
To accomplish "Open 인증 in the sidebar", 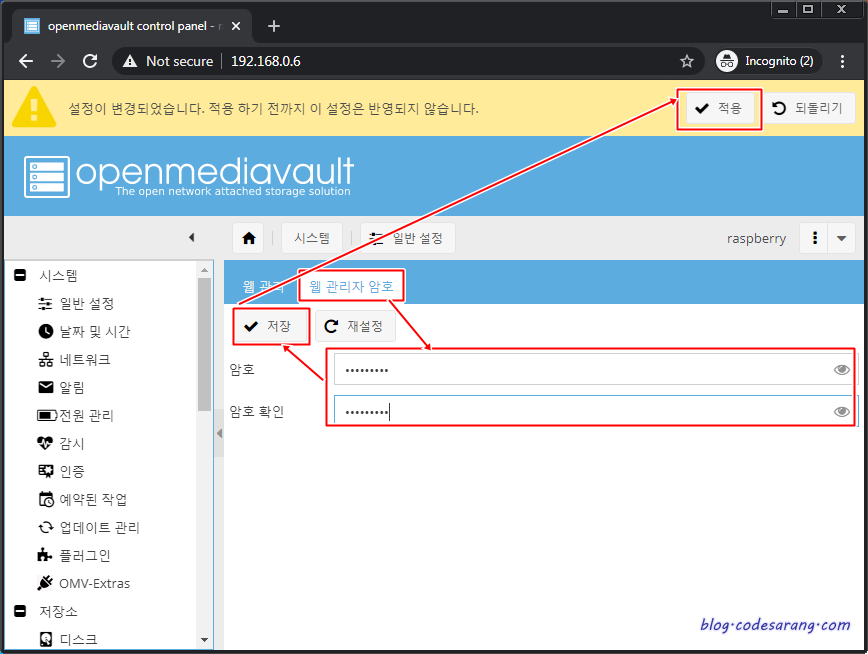I will coord(60,471).
